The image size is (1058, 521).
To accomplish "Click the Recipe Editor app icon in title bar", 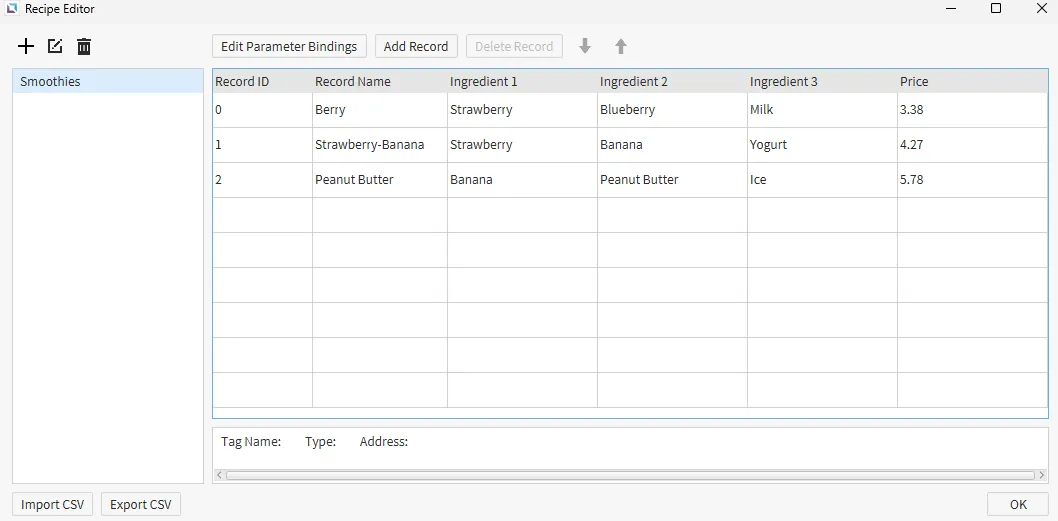I will [12, 9].
